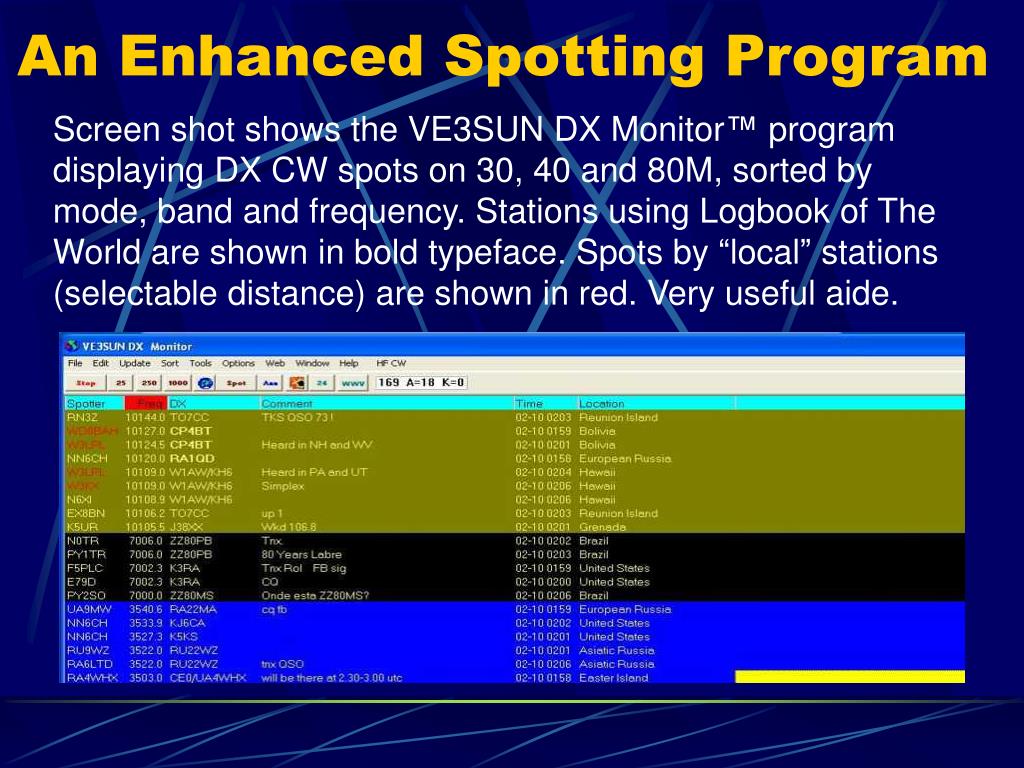This screenshot has width=1024, height=768.
Task: Open the Help menu
Action: click(349, 363)
